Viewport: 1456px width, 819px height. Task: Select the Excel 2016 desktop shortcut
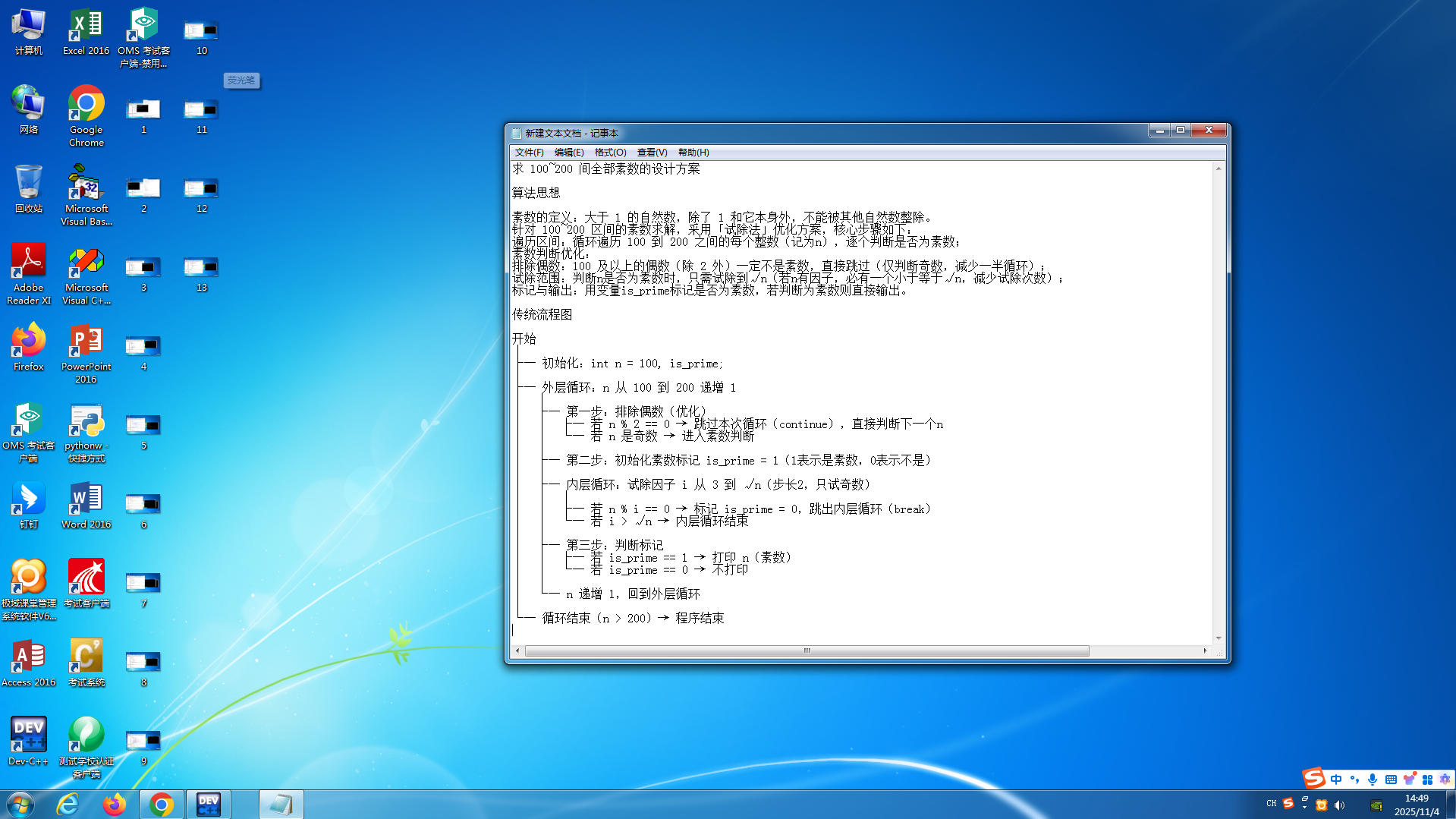pos(86,32)
